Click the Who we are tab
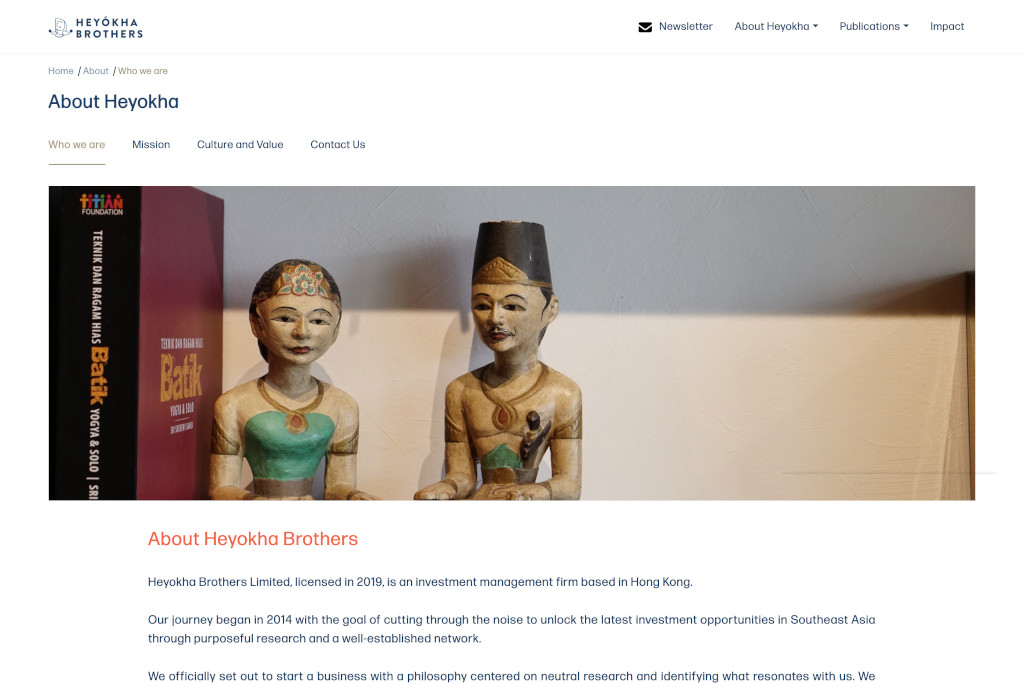Screen dimensions: 1024x683 click(76, 144)
